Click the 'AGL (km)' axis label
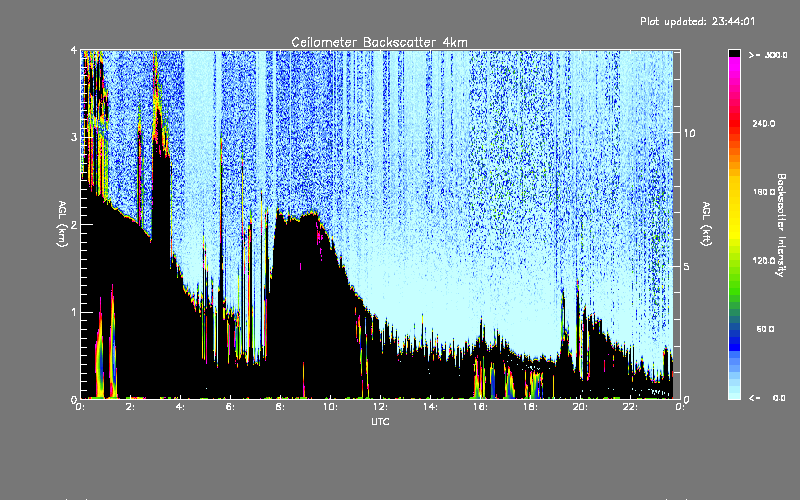800x500 pixels. coord(63,224)
